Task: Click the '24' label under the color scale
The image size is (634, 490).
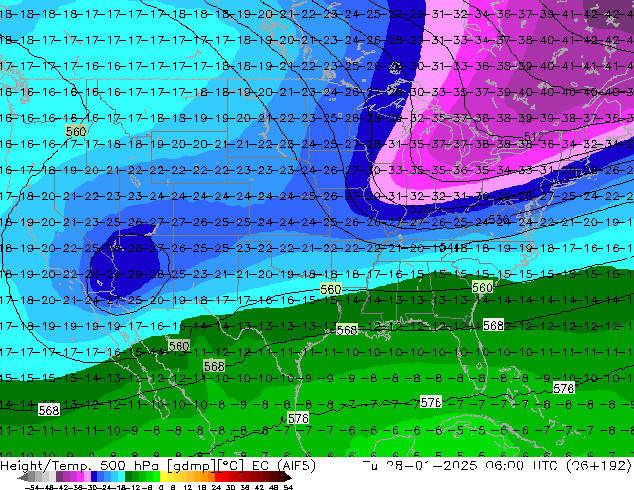Action: [x=216, y=487]
